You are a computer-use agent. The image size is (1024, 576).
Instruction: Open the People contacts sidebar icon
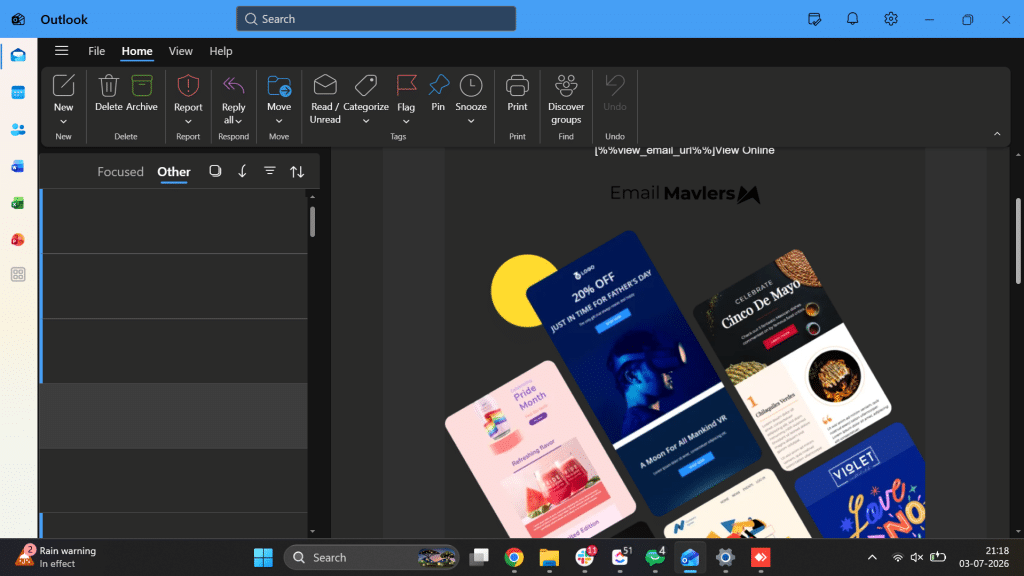[18, 129]
